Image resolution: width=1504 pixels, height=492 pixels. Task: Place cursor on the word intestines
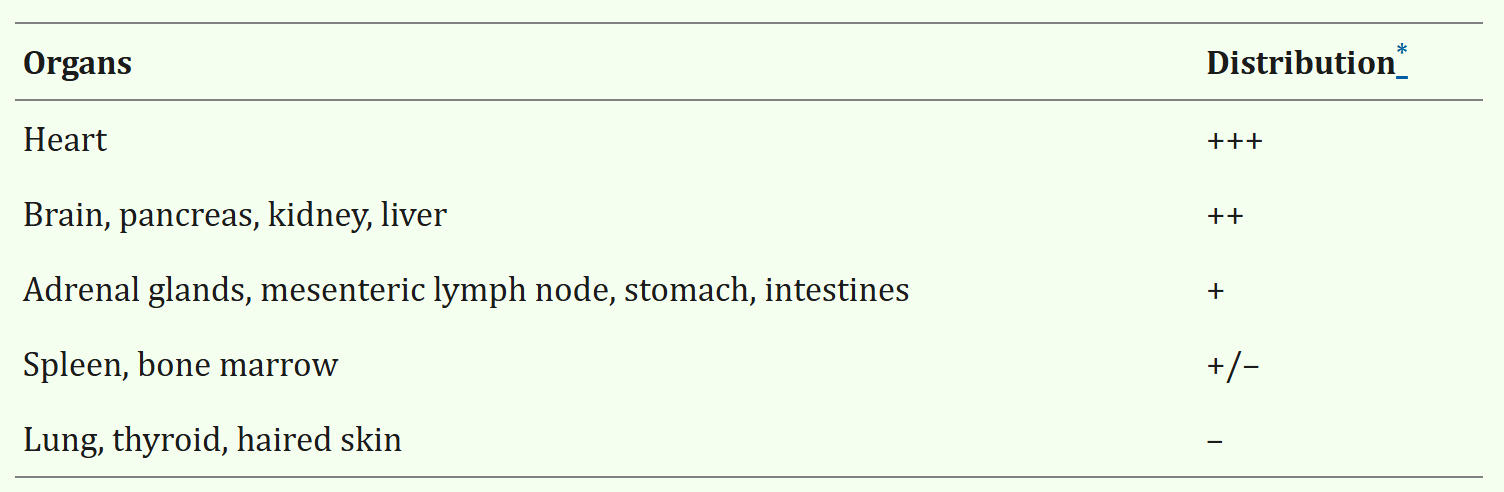(837, 290)
